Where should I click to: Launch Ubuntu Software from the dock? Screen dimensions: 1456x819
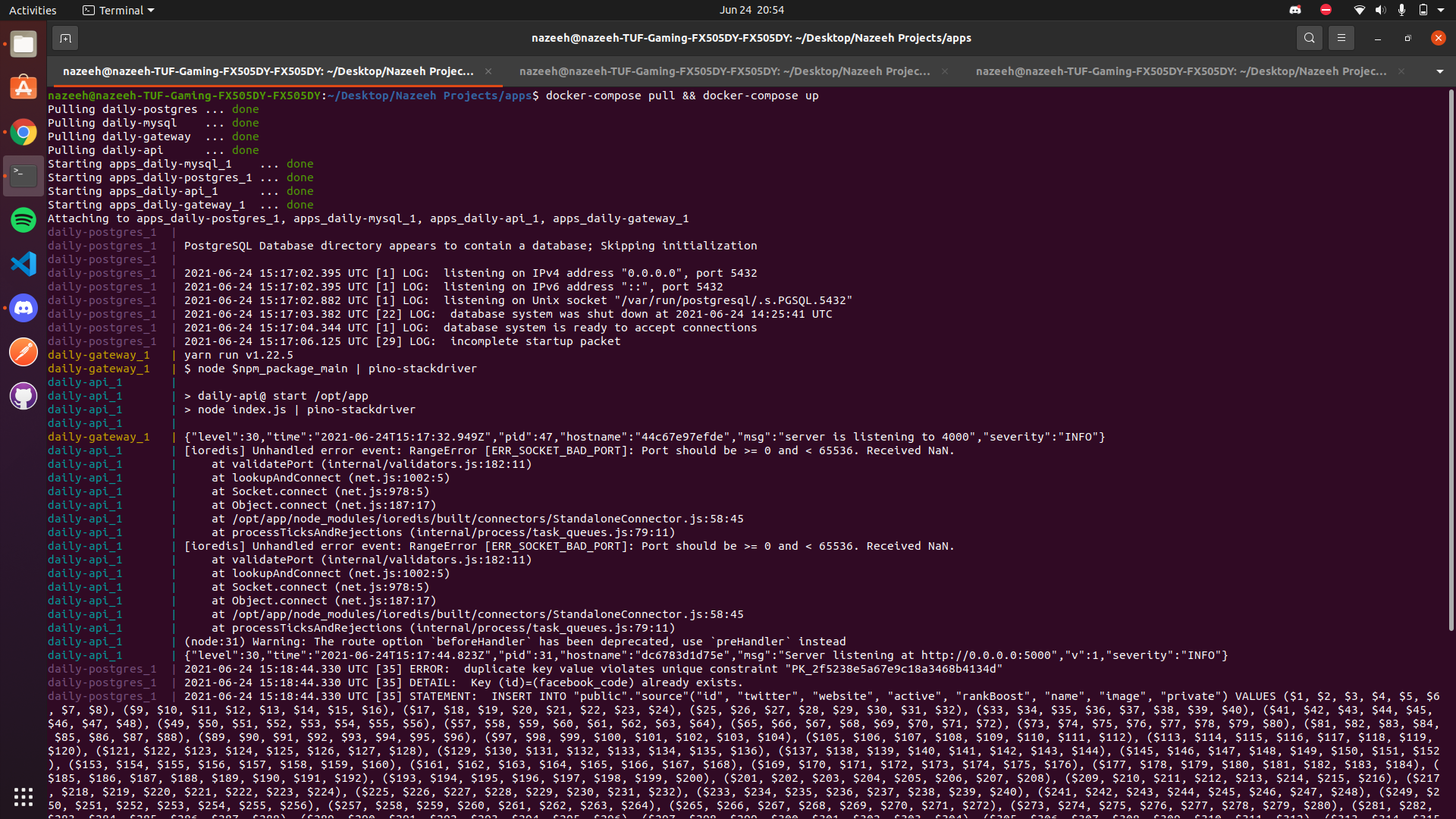pyautogui.click(x=24, y=88)
